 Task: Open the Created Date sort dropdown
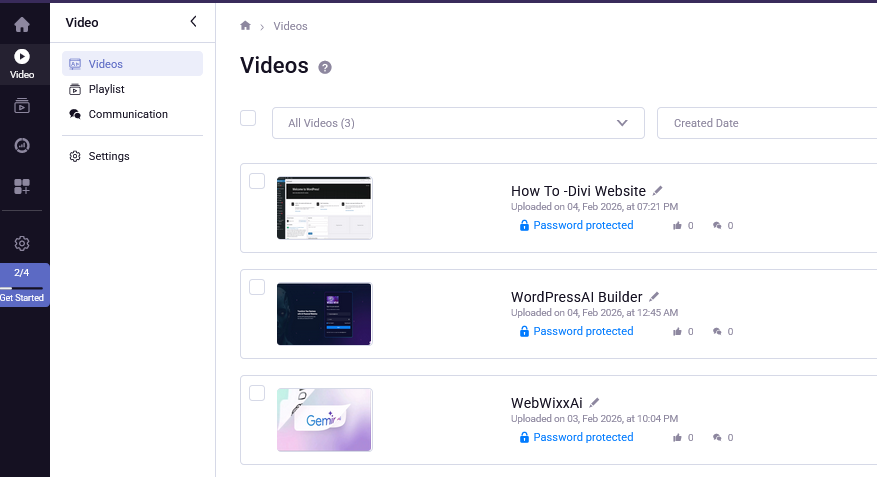pyautogui.click(x=766, y=123)
